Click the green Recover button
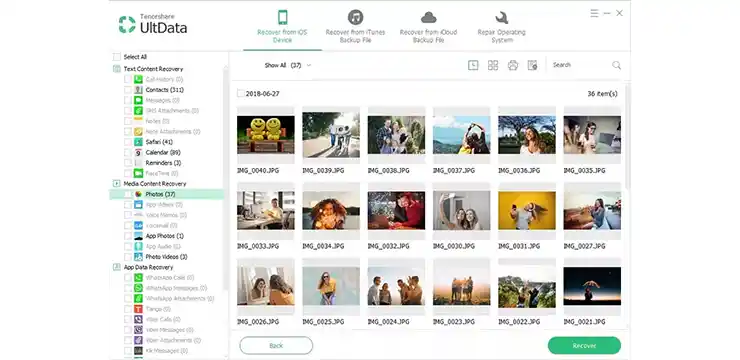This screenshot has width=740, height=360. pyautogui.click(x=584, y=345)
